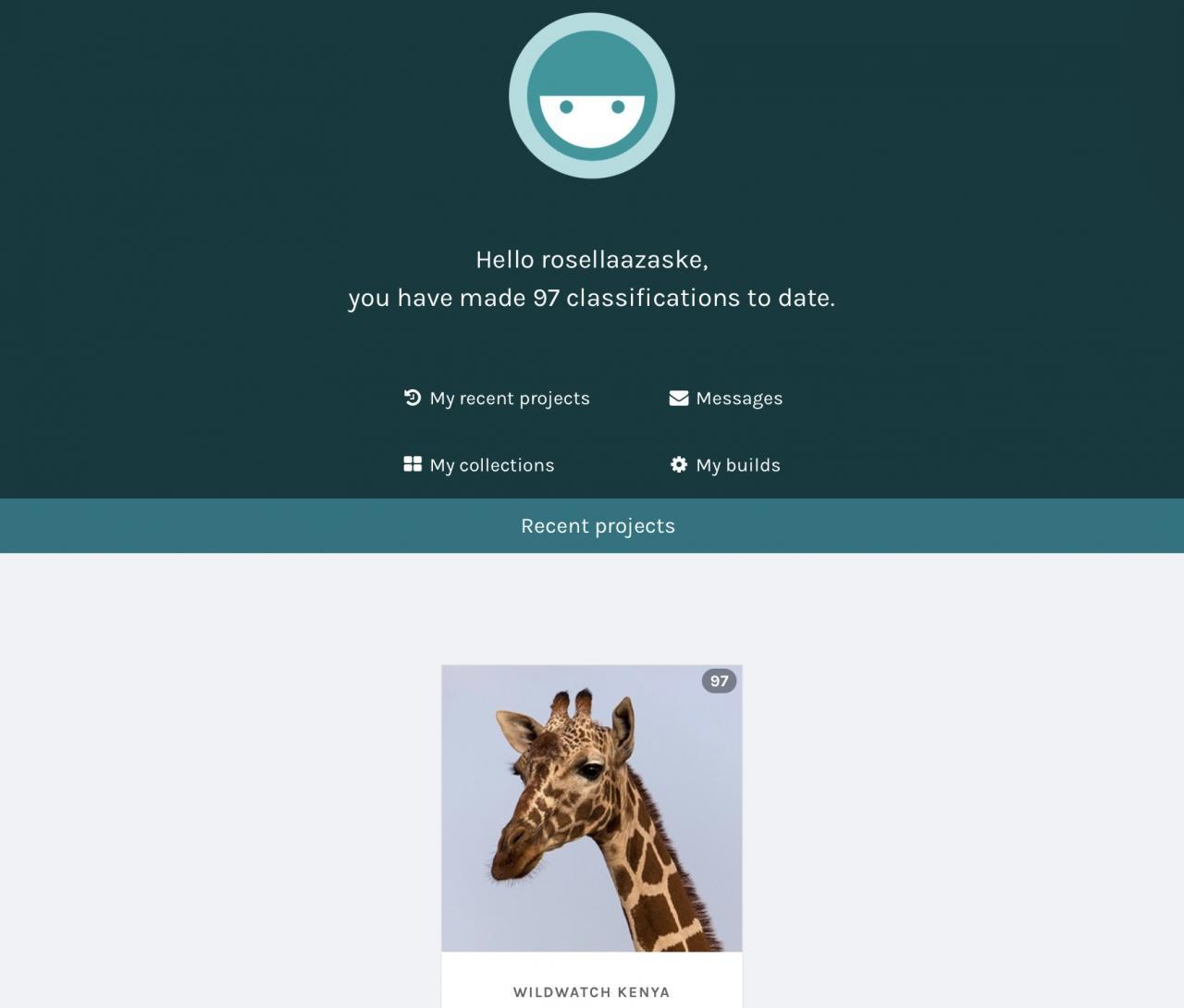Click the Hello rosellaazaske greeting text
The width and height of the screenshot is (1184, 1008).
coord(592,260)
